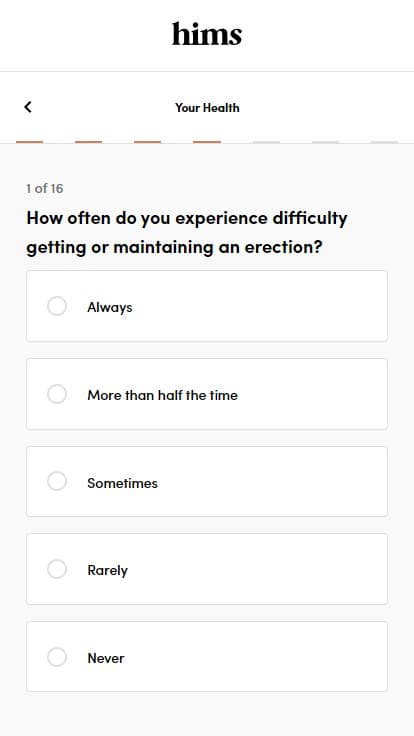Click the 1 of 16 step counter
This screenshot has height=736, width=414.
click(x=45, y=189)
